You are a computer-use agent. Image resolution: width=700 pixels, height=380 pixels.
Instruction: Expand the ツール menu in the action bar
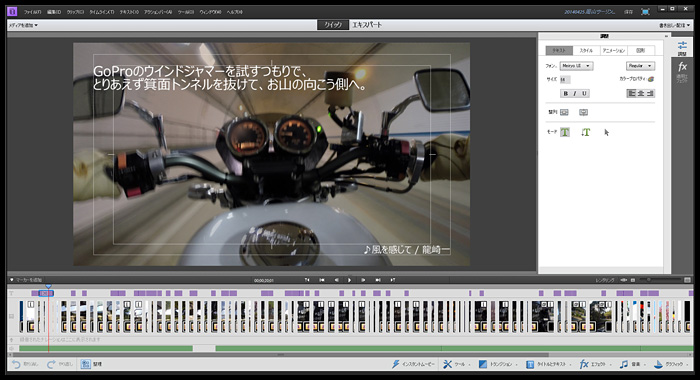point(457,364)
